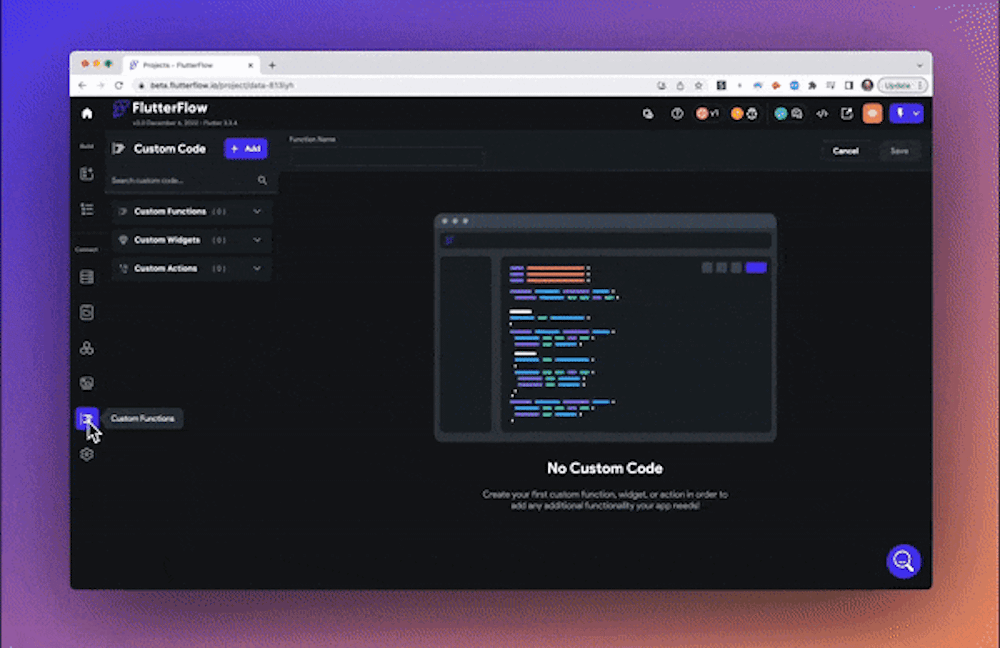
Task: Click into the Function Name input field
Action: (386, 156)
